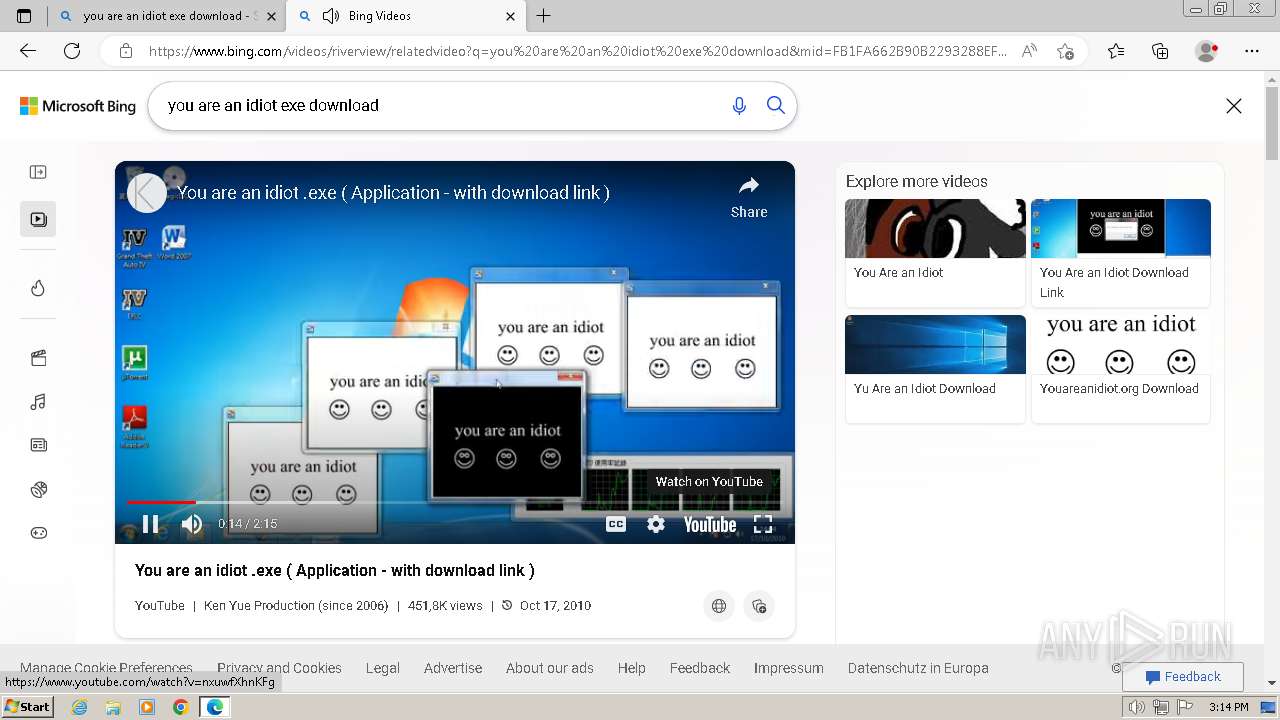Launch Internet Explorer from taskbar
This screenshot has width=1280, height=720.
[x=79, y=707]
